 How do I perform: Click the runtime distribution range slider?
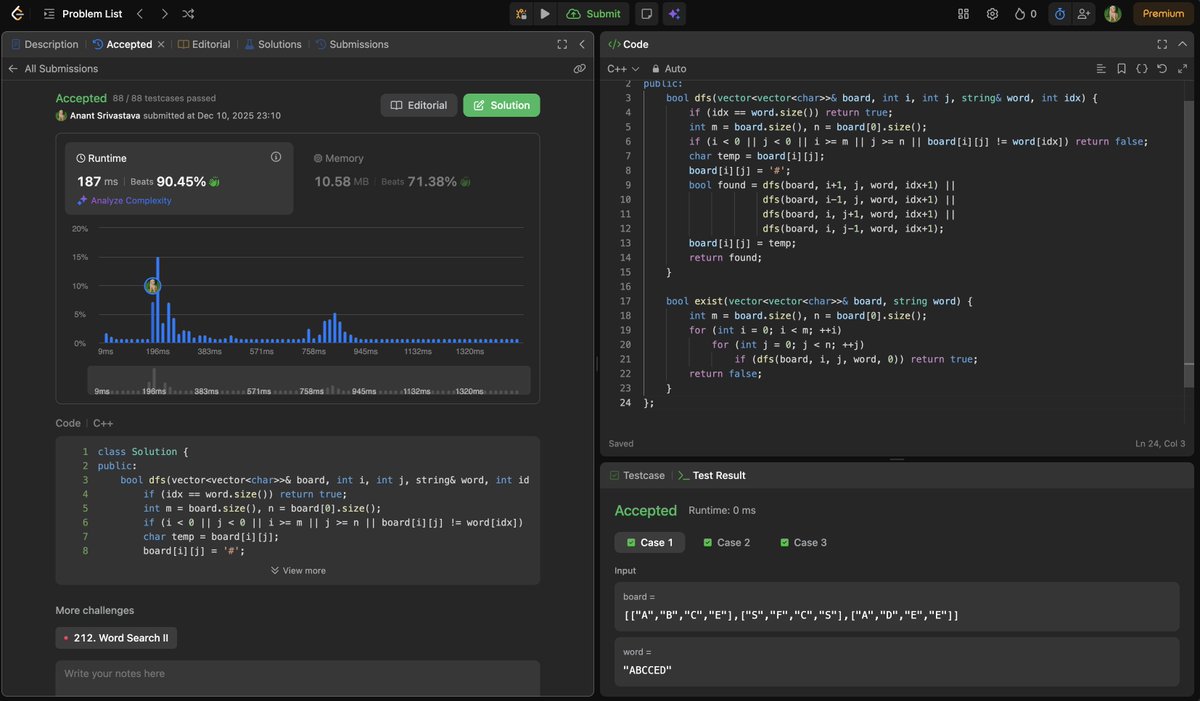click(309, 380)
